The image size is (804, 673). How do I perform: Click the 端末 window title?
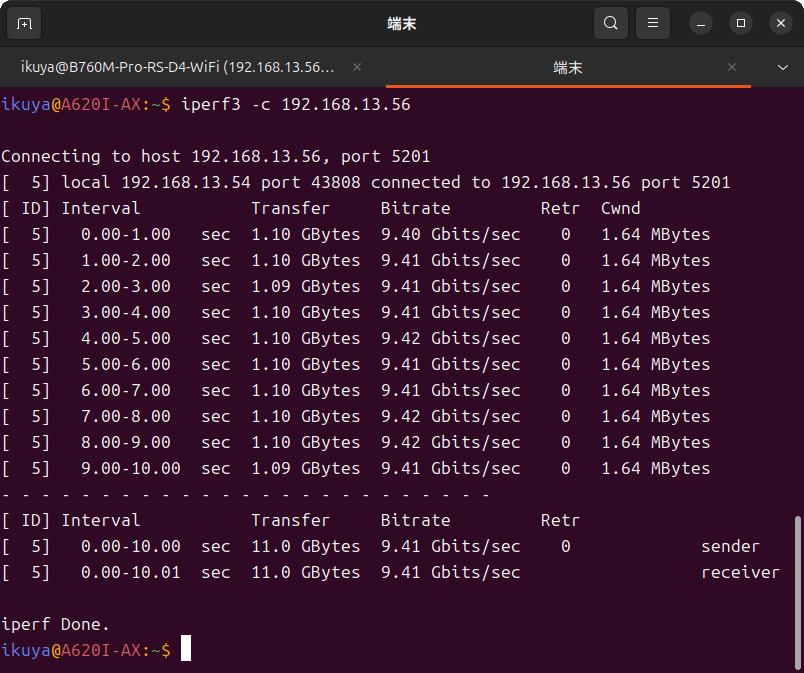401,23
